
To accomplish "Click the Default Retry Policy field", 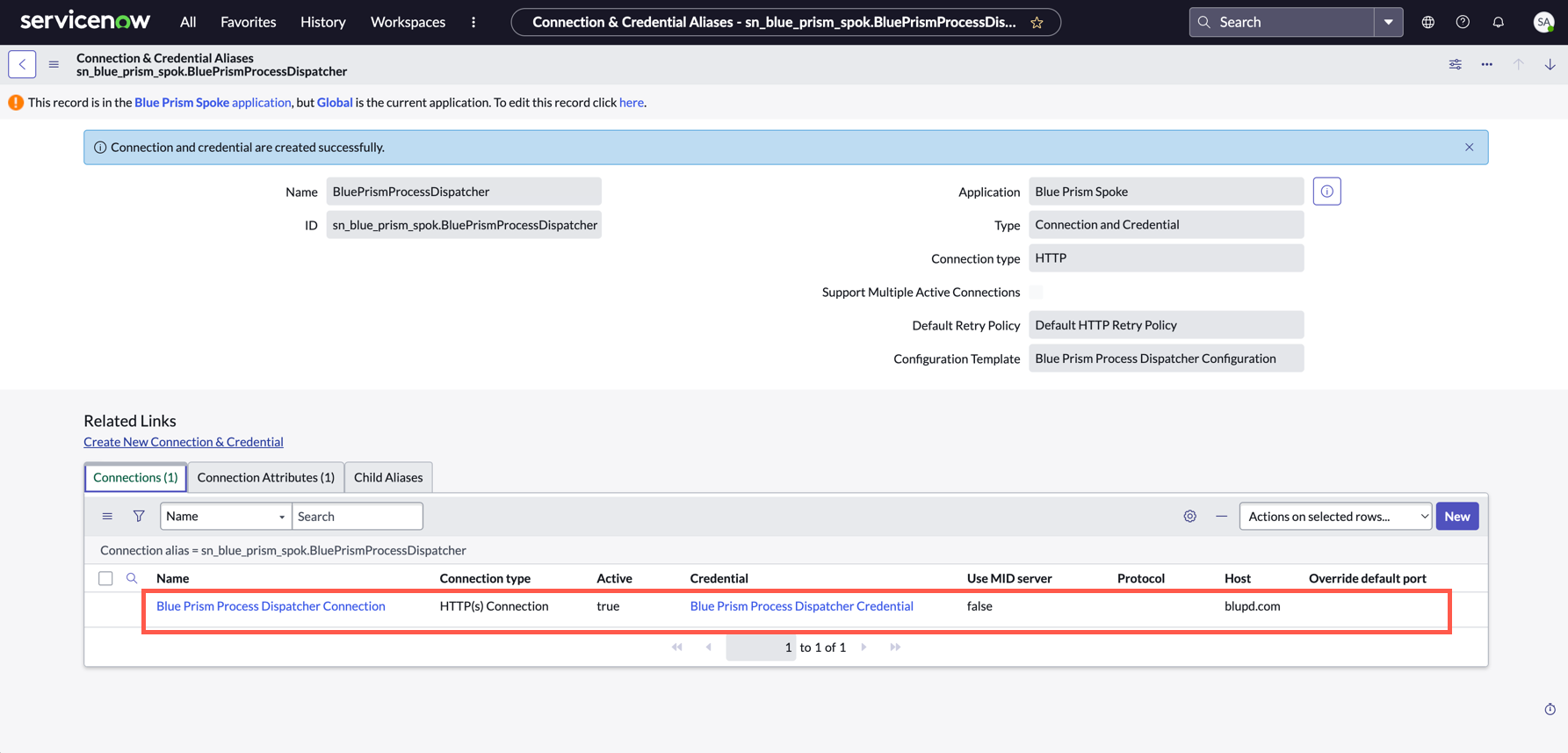I will point(1166,325).
